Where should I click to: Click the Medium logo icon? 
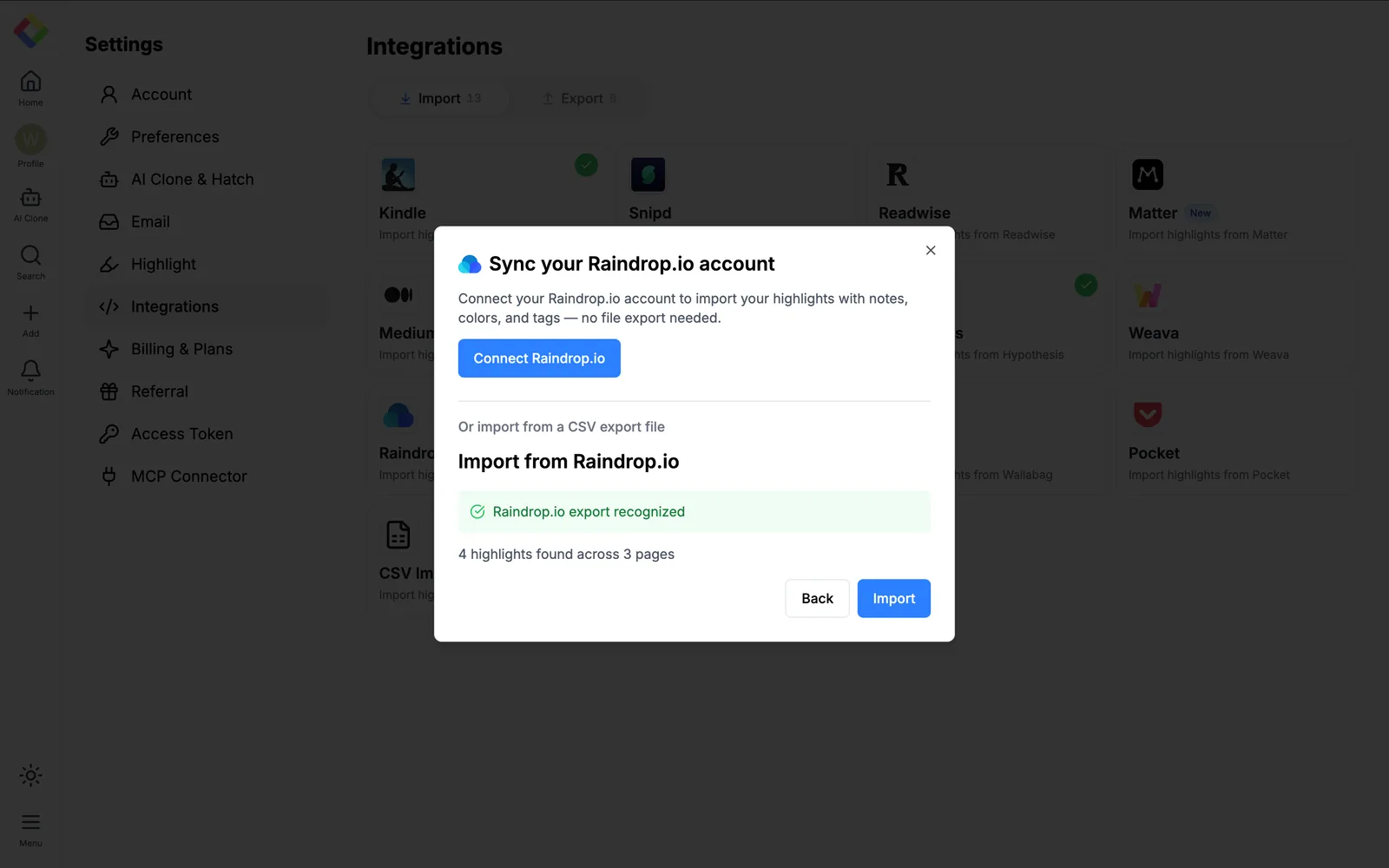[x=398, y=295]
